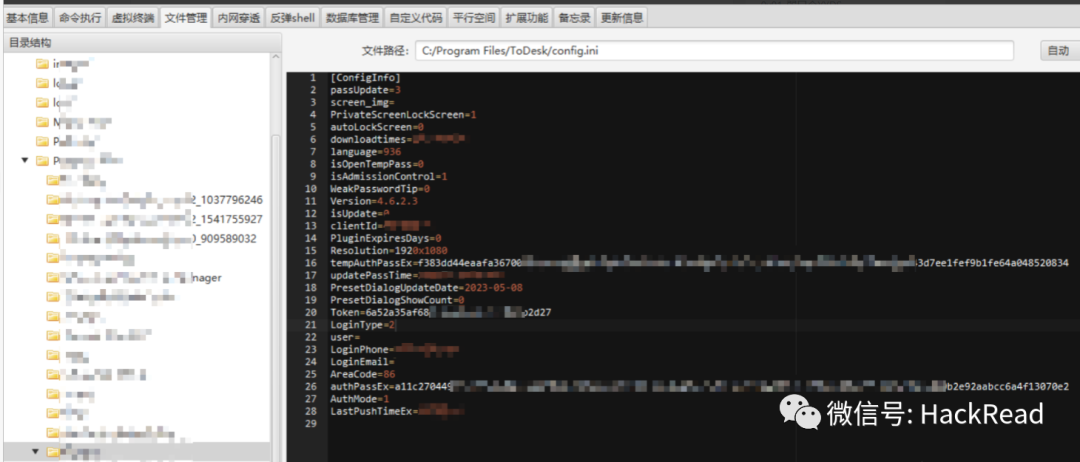Screen dimensions: 1080x462
Task: Click the AuthMode=1 line
Action: (360, 399)
